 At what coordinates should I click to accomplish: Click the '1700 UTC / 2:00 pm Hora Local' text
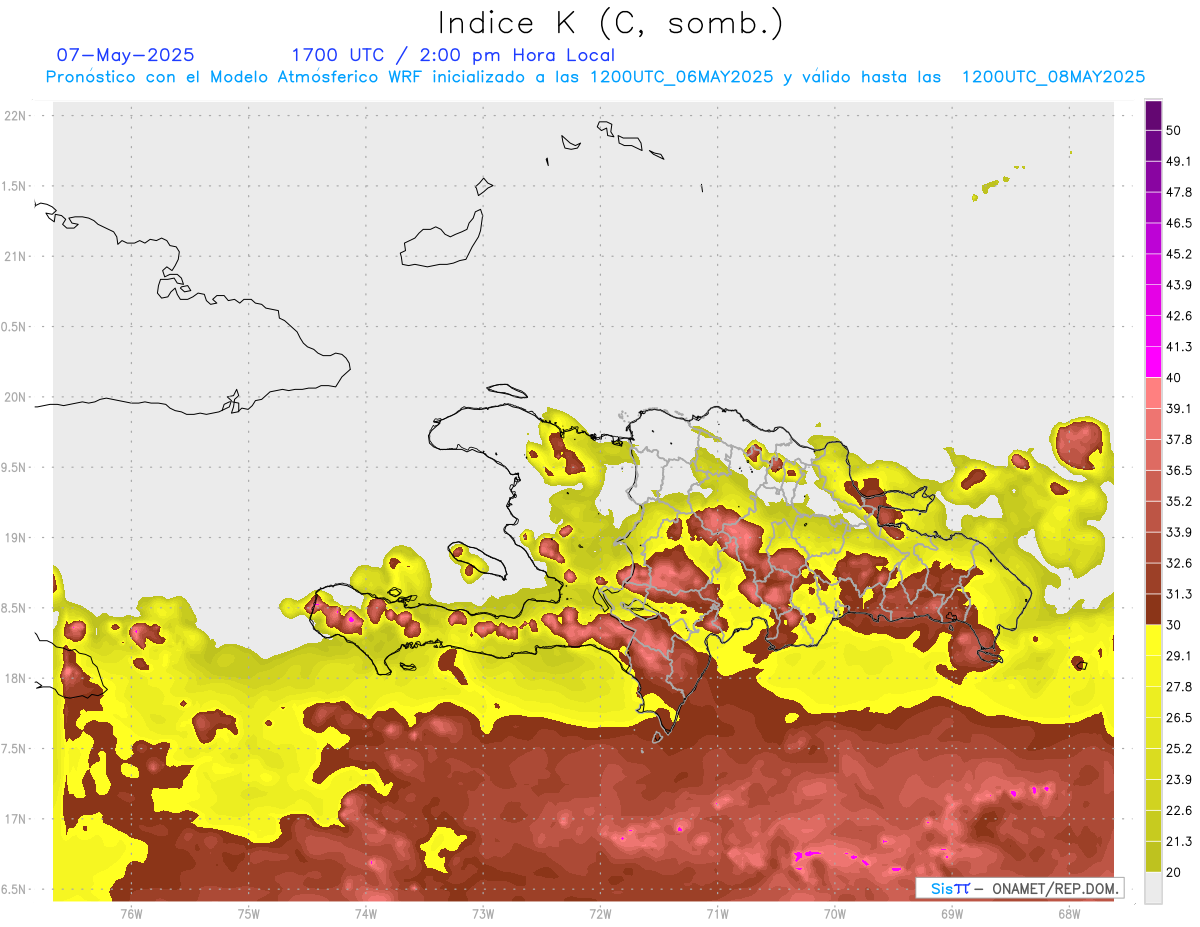(453, 55)
